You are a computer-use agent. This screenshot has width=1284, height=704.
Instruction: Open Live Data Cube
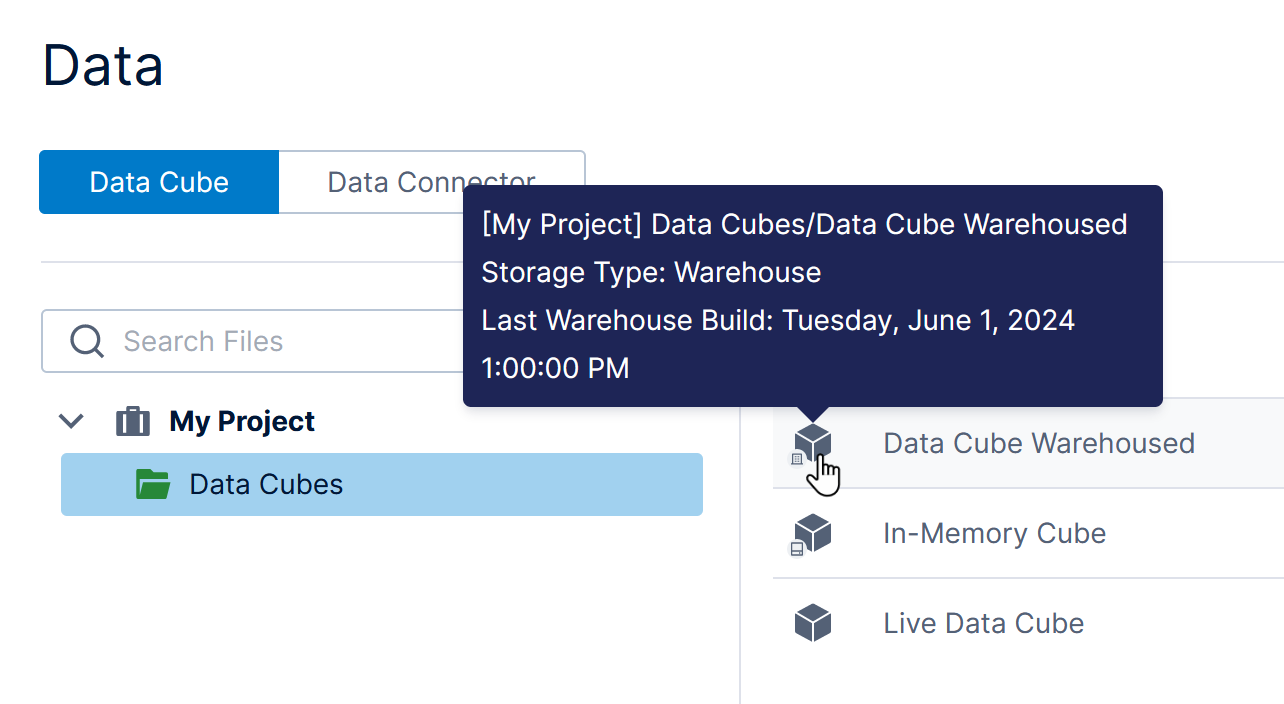point(983,622)
